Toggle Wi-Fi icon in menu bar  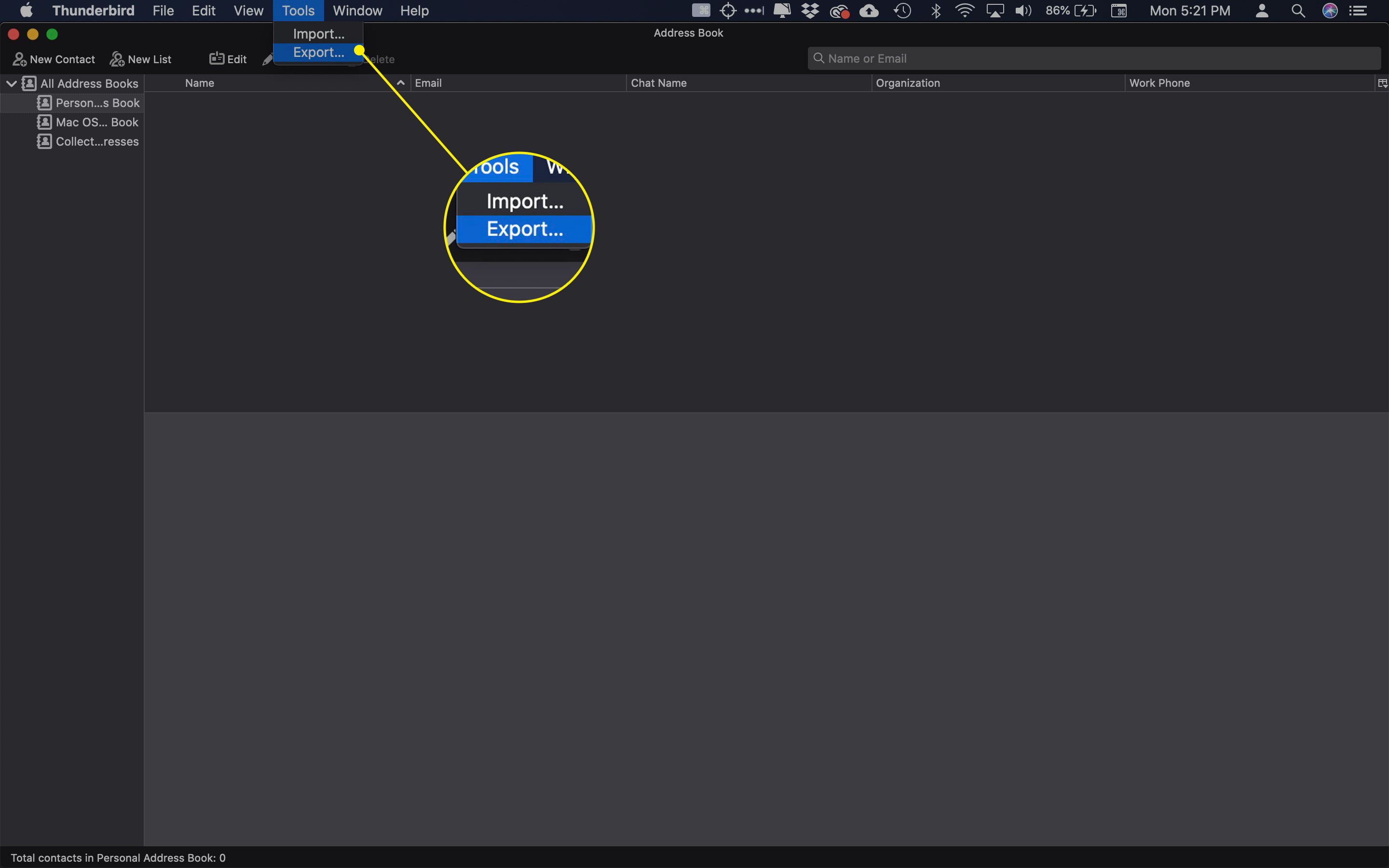(x=963, y=11)
